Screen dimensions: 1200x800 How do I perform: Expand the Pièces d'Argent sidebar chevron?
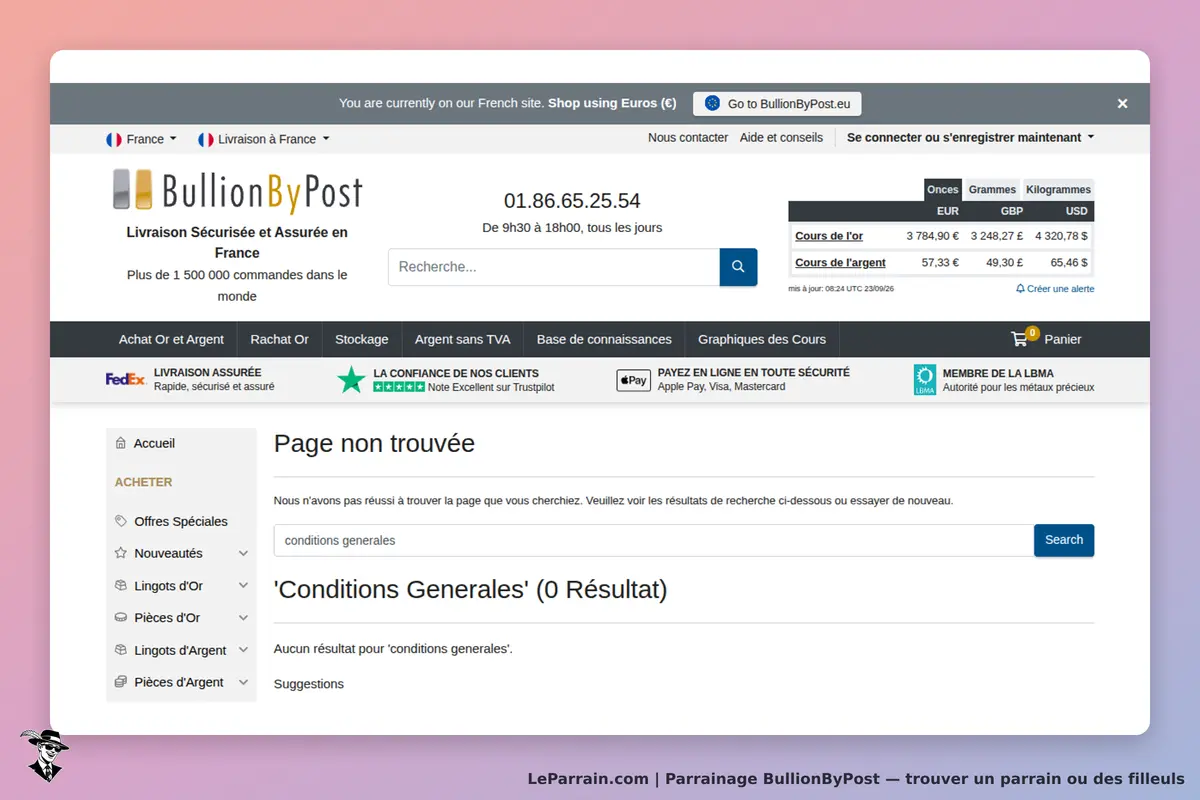point(243,682)
